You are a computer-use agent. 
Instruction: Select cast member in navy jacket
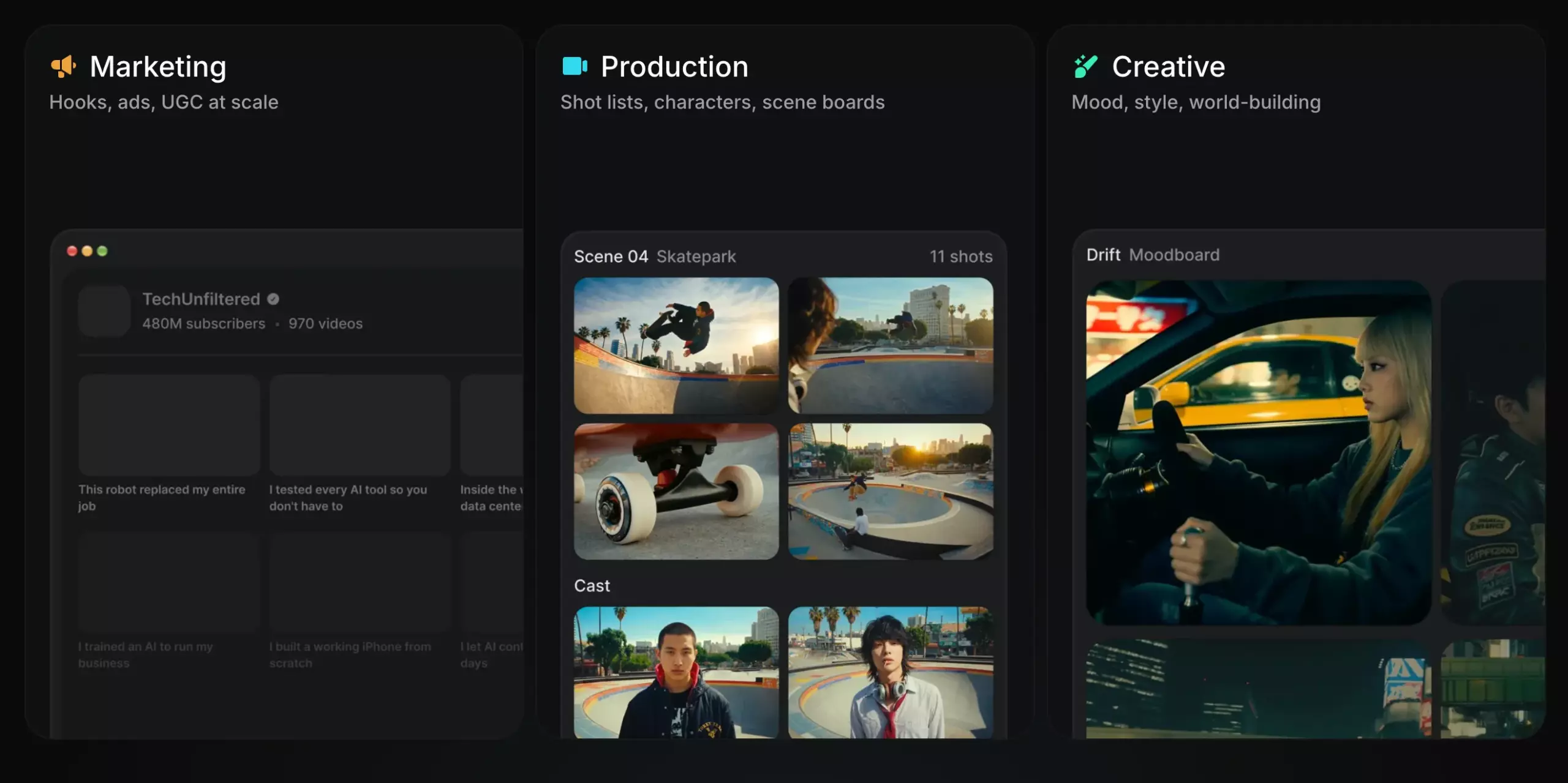coord(676,672)
